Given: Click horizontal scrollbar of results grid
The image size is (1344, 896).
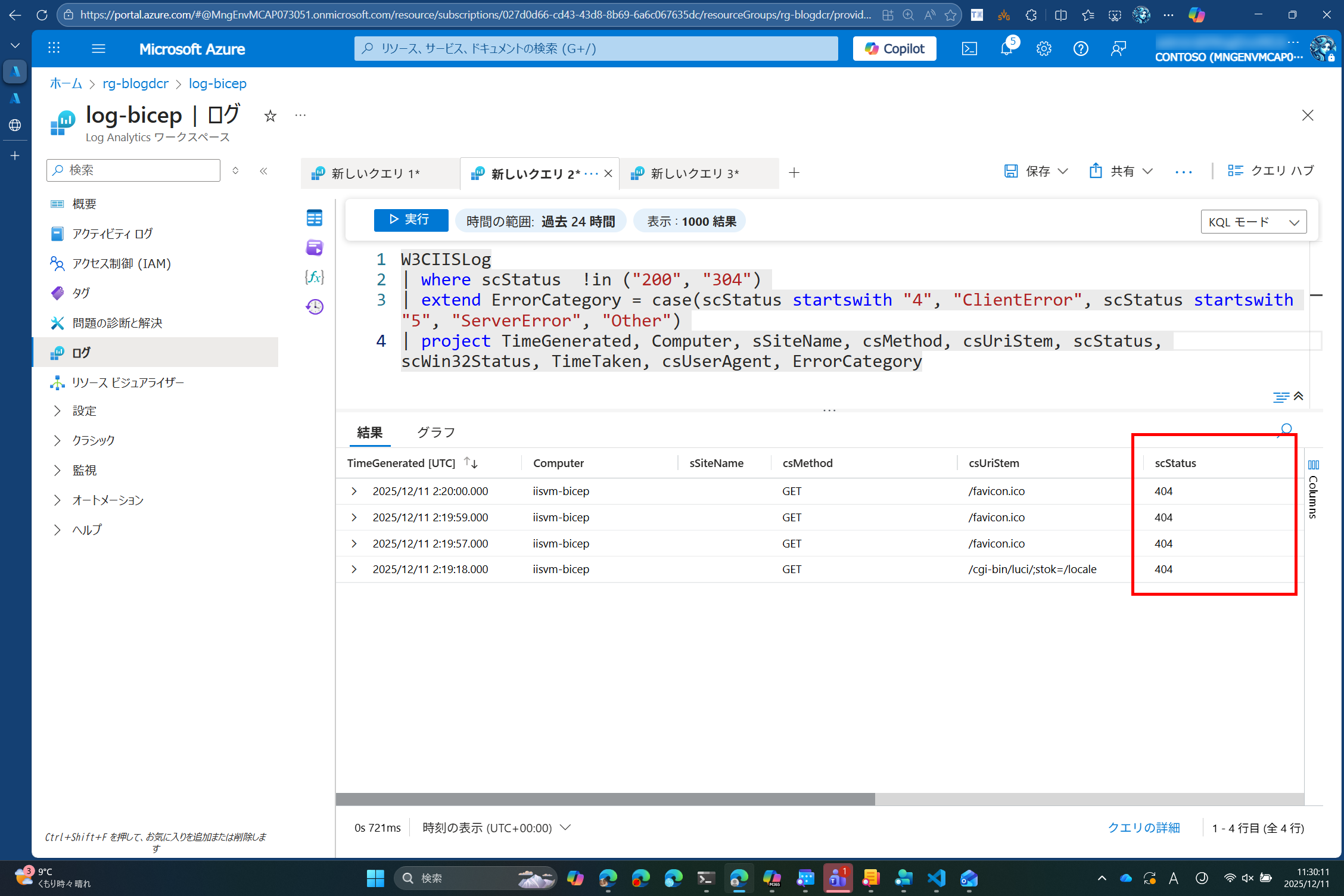Looking at the screenshot, I should 605,799.
